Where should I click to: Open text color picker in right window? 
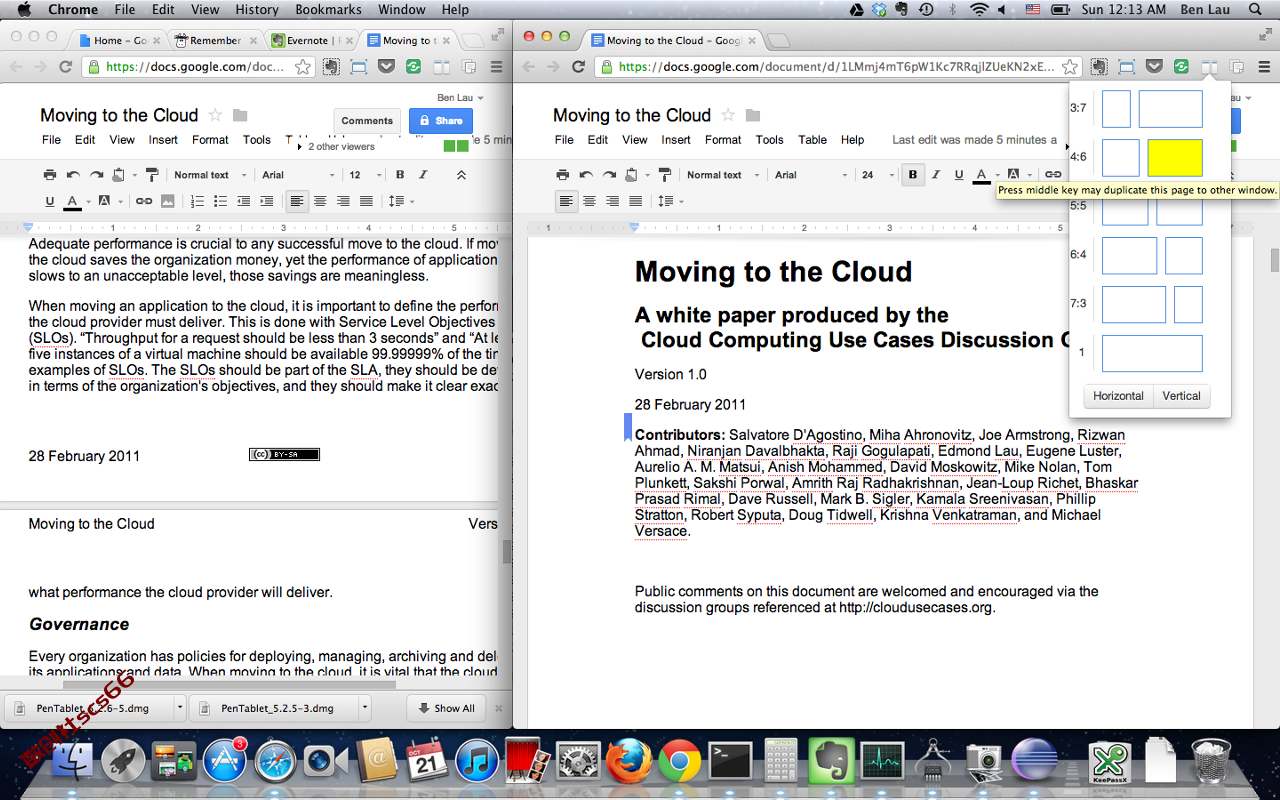[x=985, y=175]
